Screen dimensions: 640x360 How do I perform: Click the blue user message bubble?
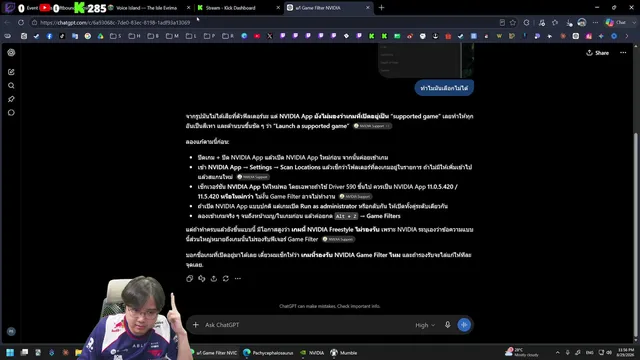coord(444,88)
